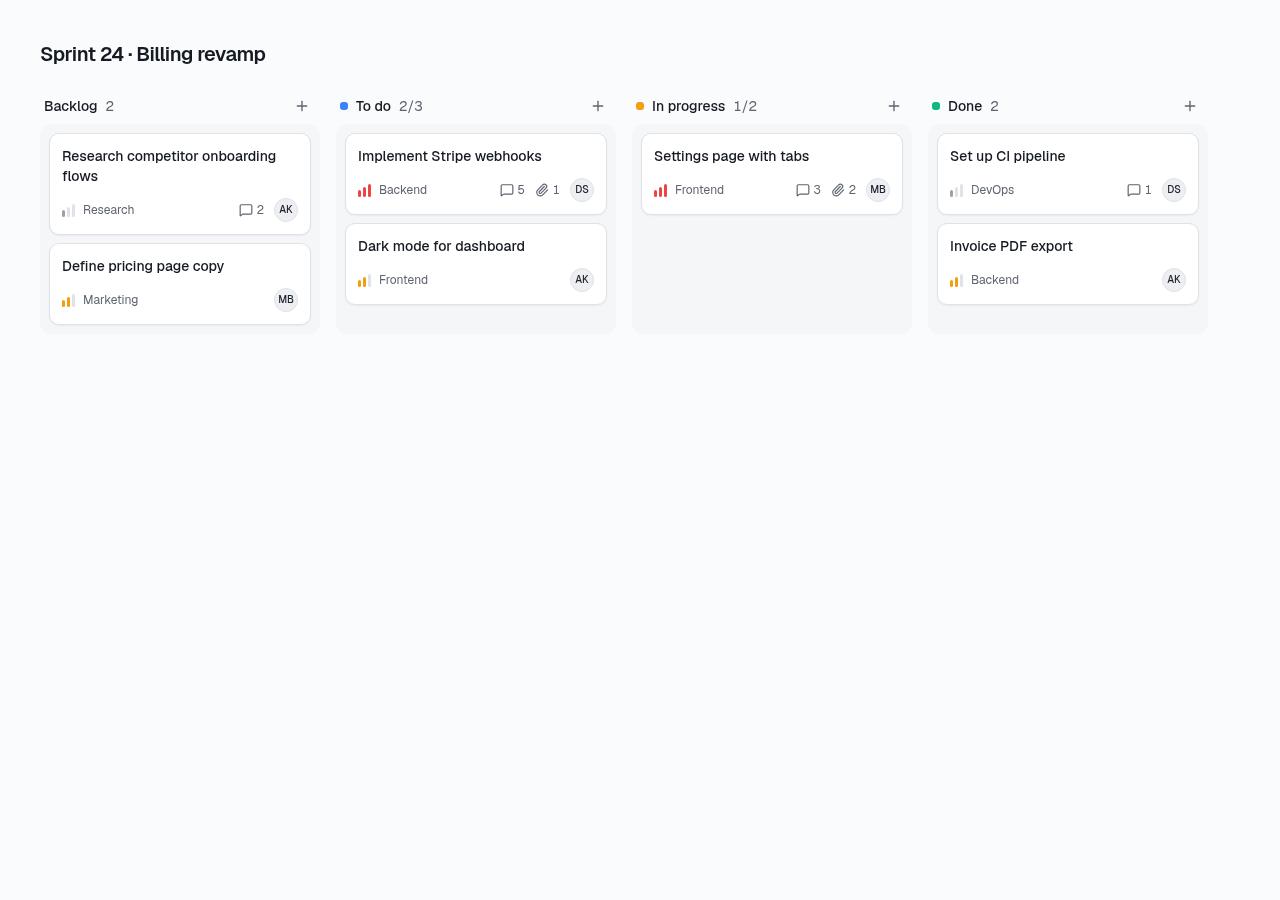Add a card to the Done column
The image size is (1280, 900).
(1190, 106)
